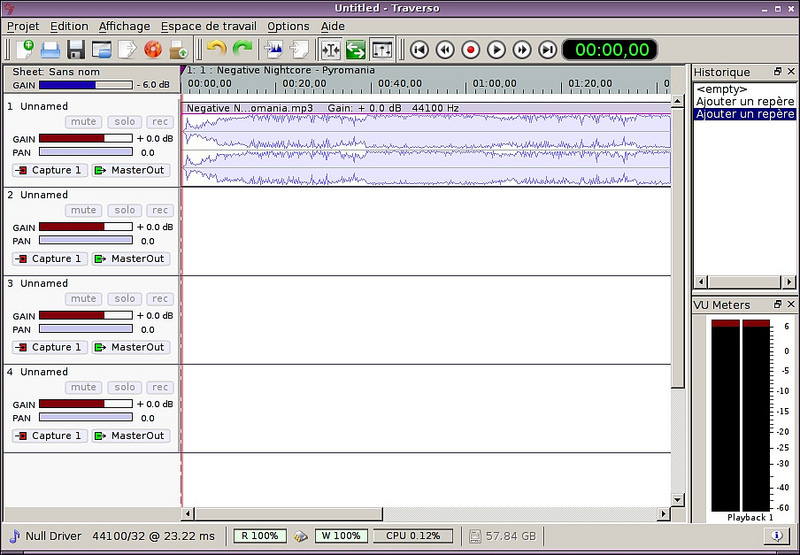Open Capture 1 input selector on track 1
This screenshot has width=800, height=555.
[49, 170]
